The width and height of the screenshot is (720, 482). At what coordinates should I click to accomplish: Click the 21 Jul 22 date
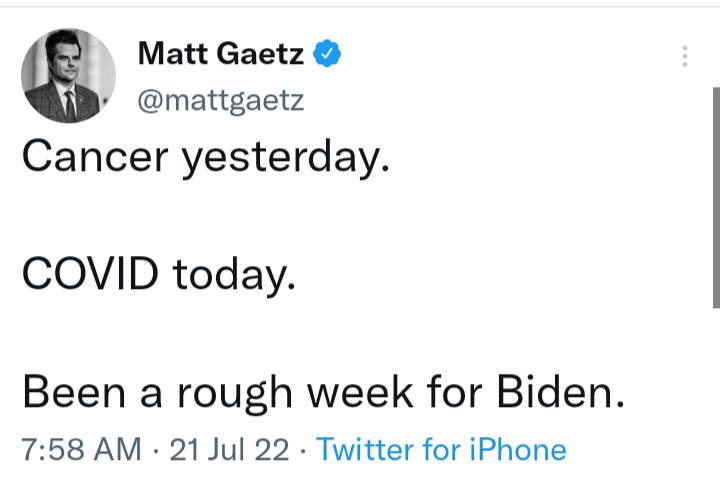[232, 450]
